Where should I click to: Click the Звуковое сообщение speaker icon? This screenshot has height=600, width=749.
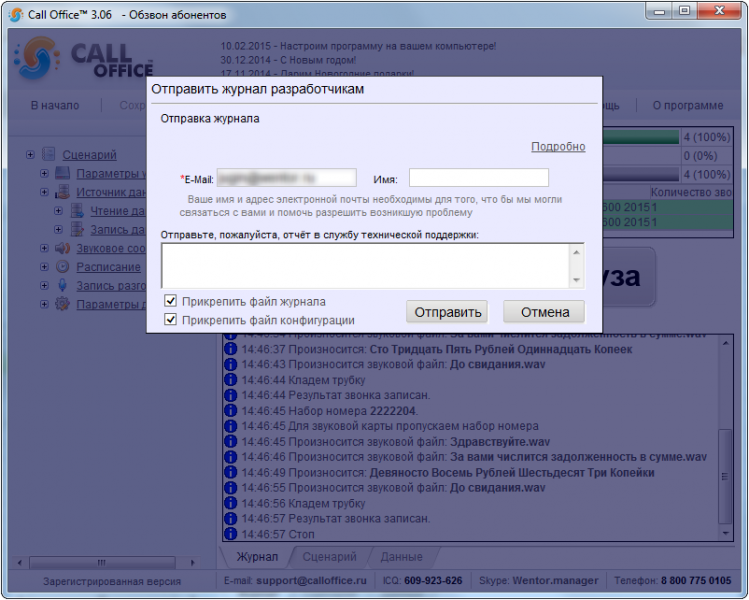tap(63, 248)
